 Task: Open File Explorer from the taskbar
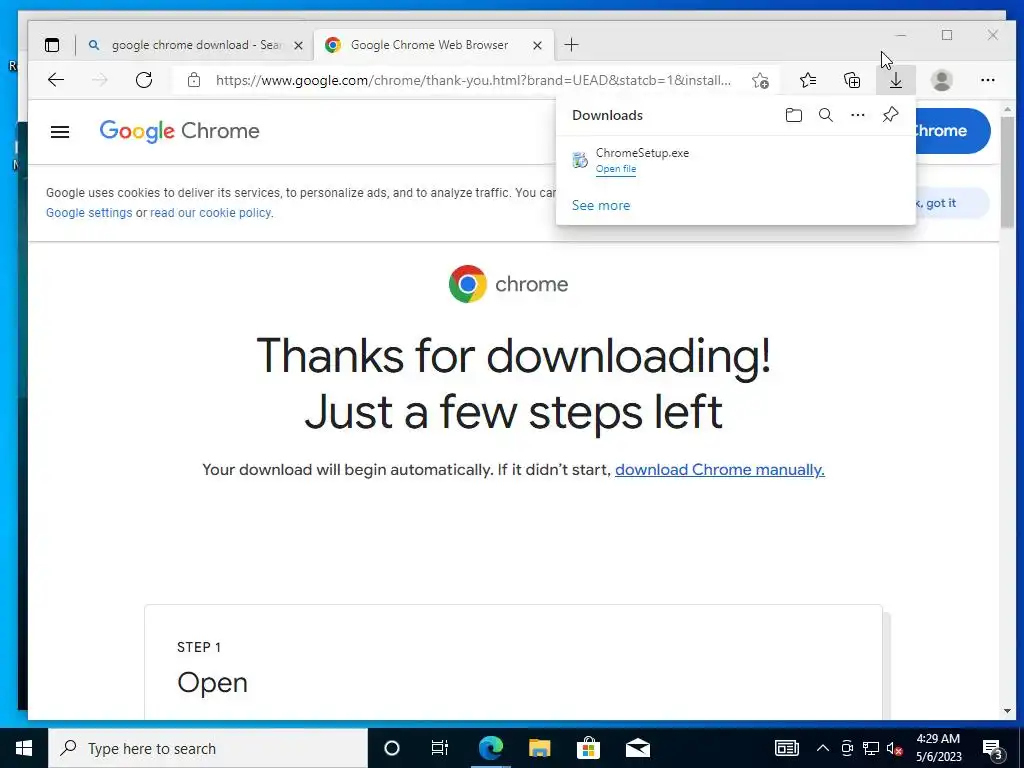point(539,748)
